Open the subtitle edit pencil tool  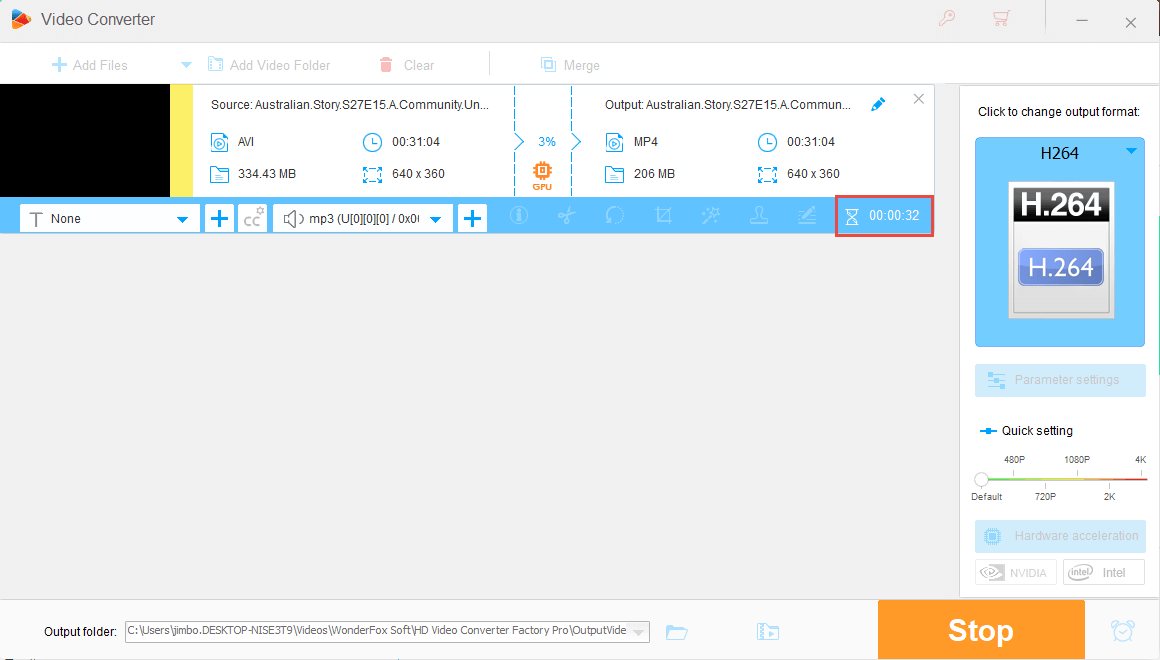pyautogui.click(x=806, y=215)
